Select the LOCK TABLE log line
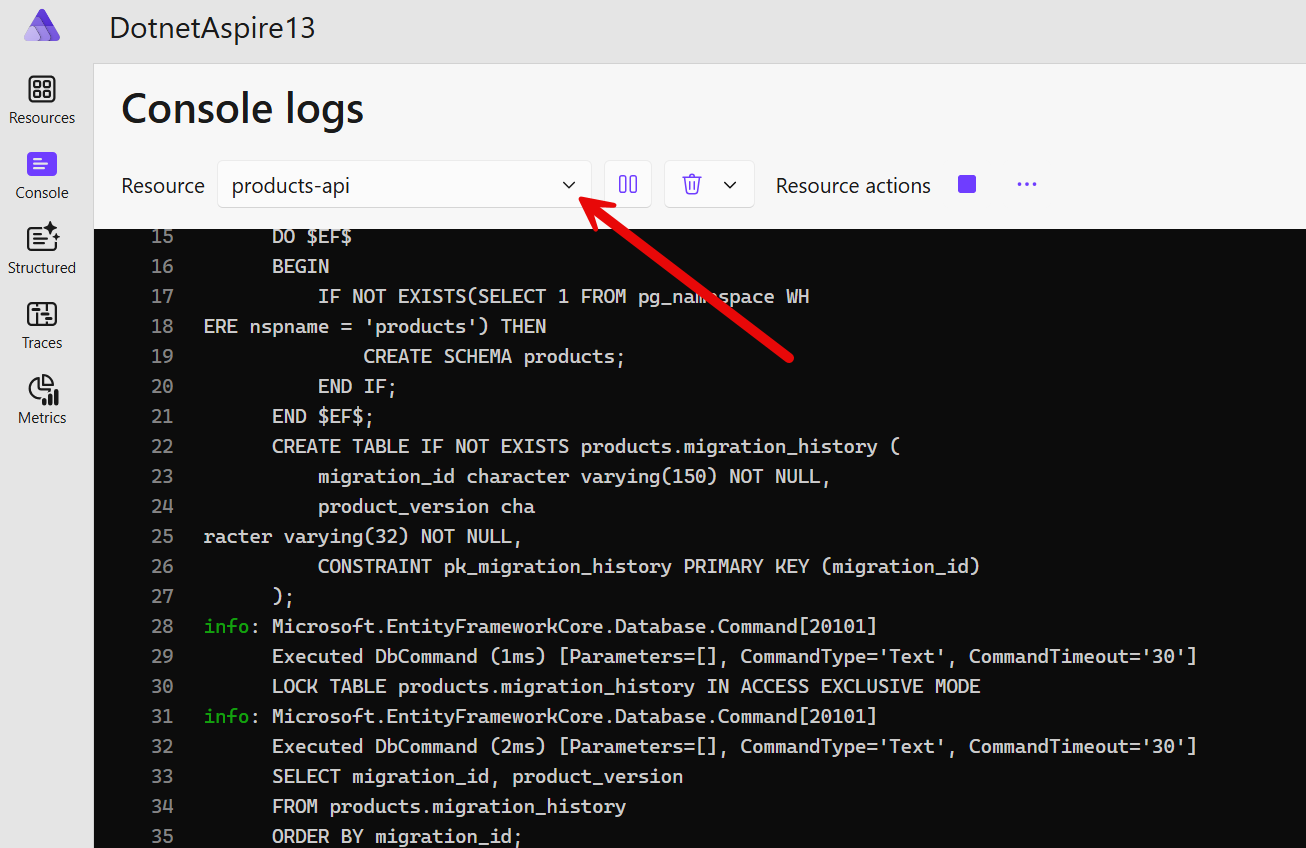 pos(625,686)
